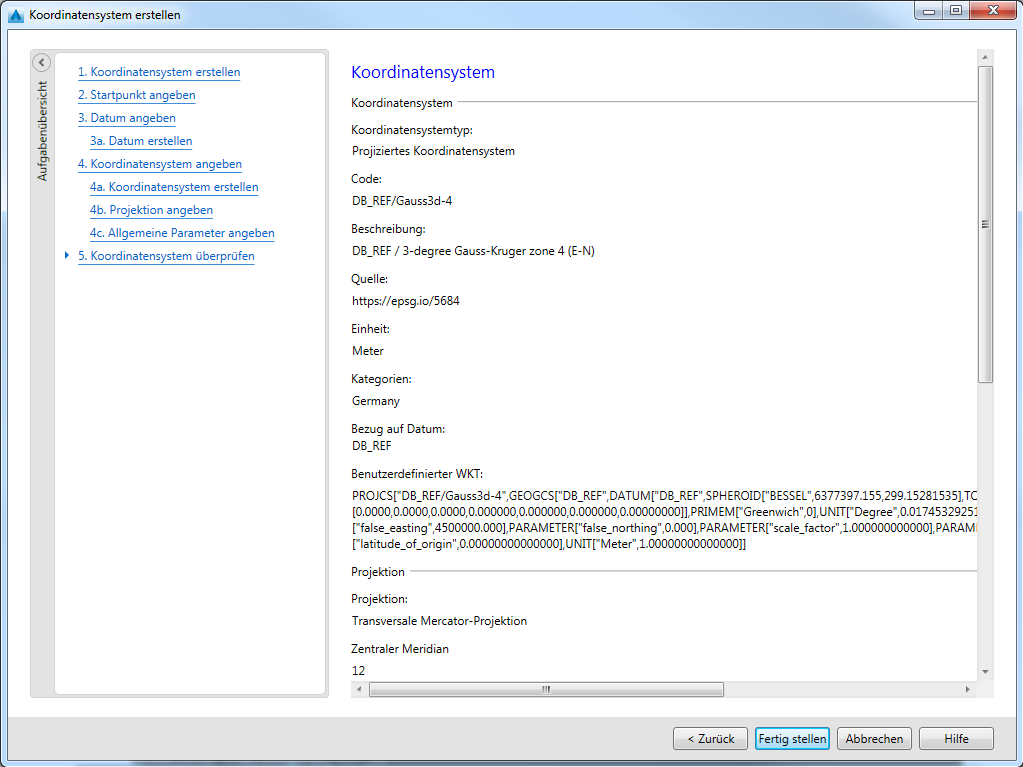Expand arrow beside Koordinatensystem überprüfen
Screen dimensions: 1023x767
(x=67, y=256)
